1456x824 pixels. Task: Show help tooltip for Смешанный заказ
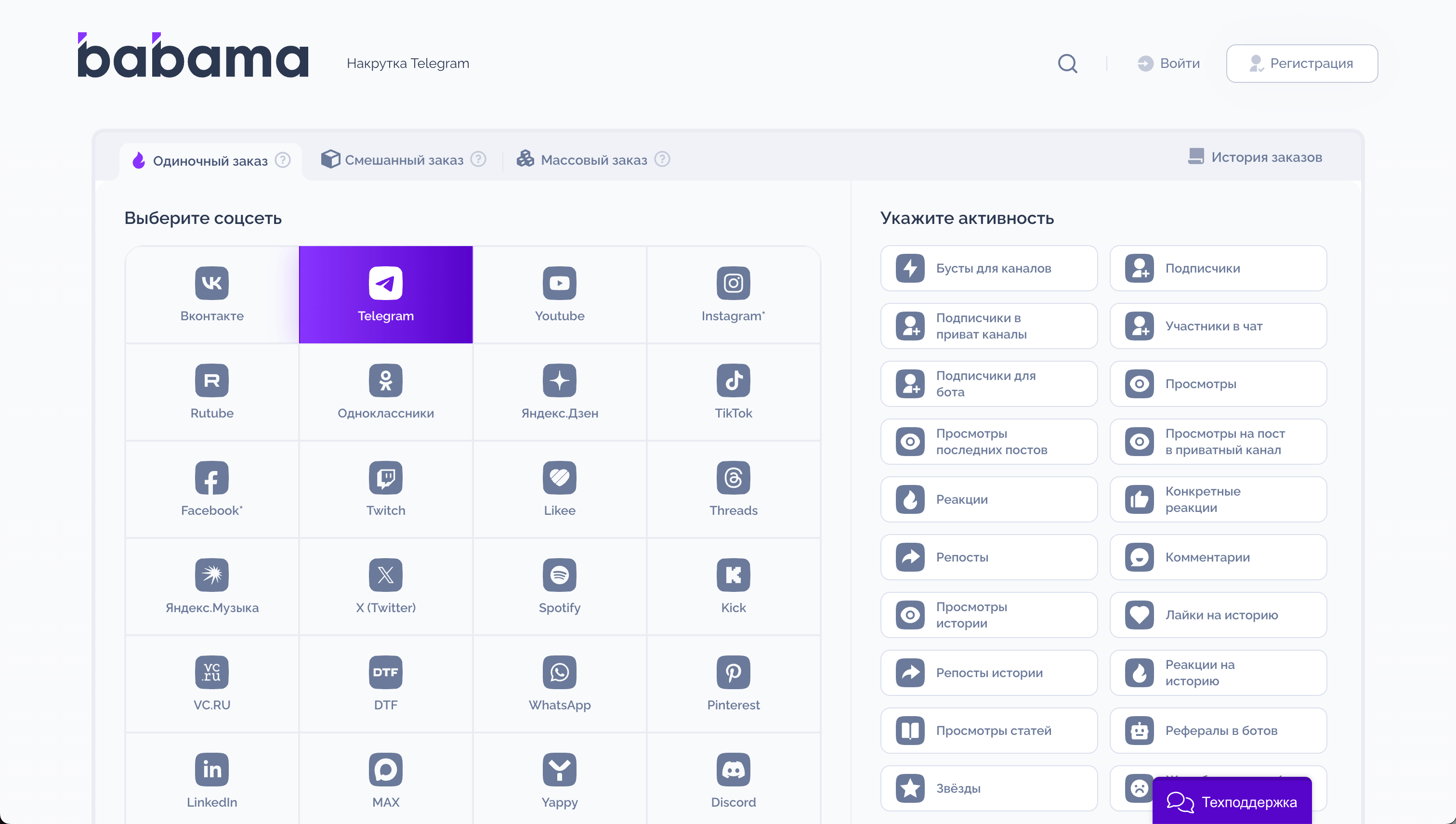(x=478, y=159)
